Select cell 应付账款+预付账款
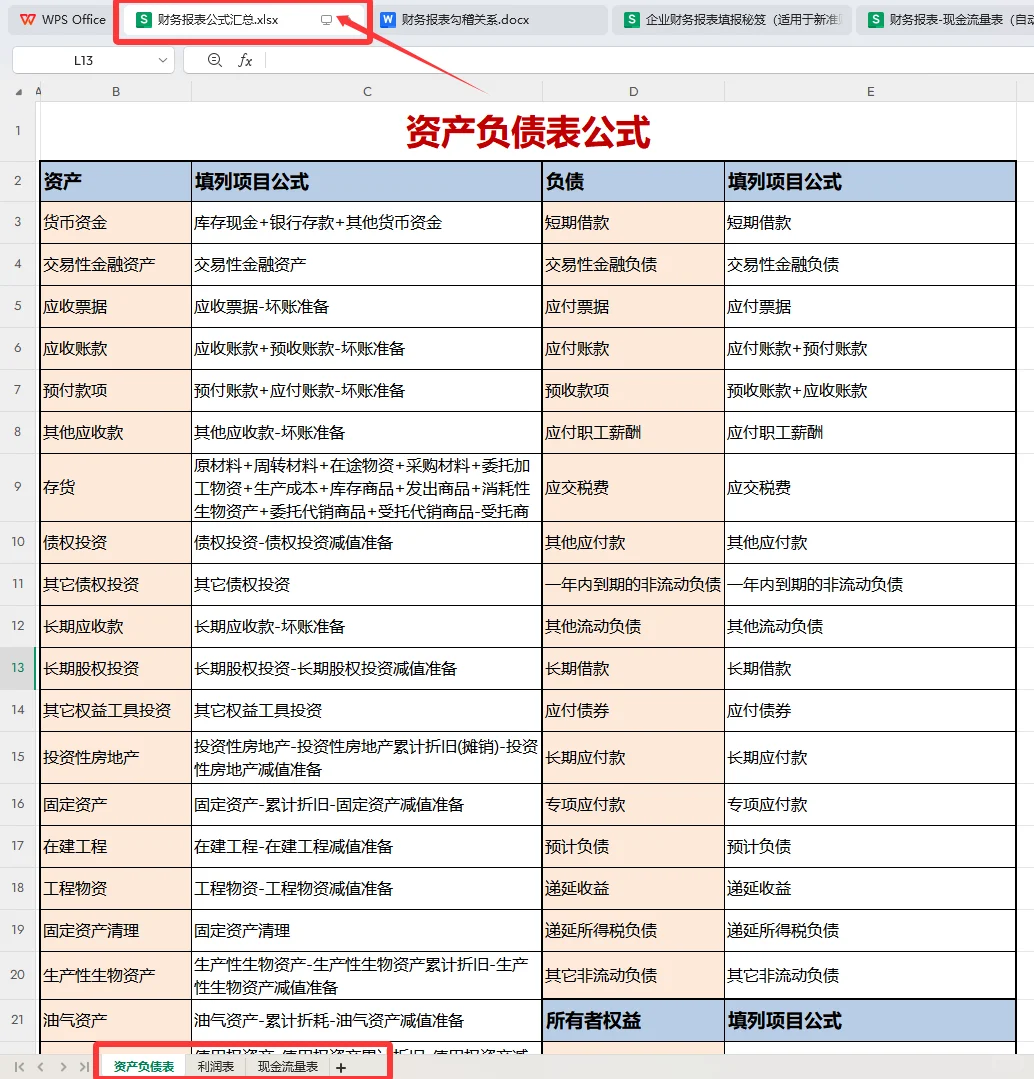Image resolution: width=1034 pixels, height=1079 pixels. click(x=870, y=349)
